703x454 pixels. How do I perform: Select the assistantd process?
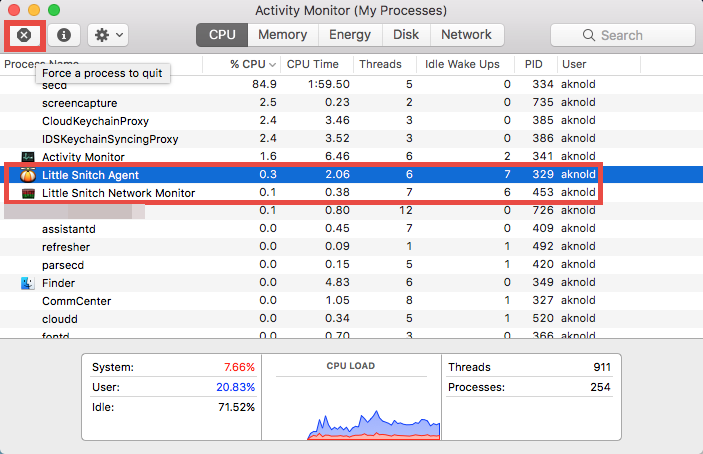pyautogui.click(x=69, y=229)
